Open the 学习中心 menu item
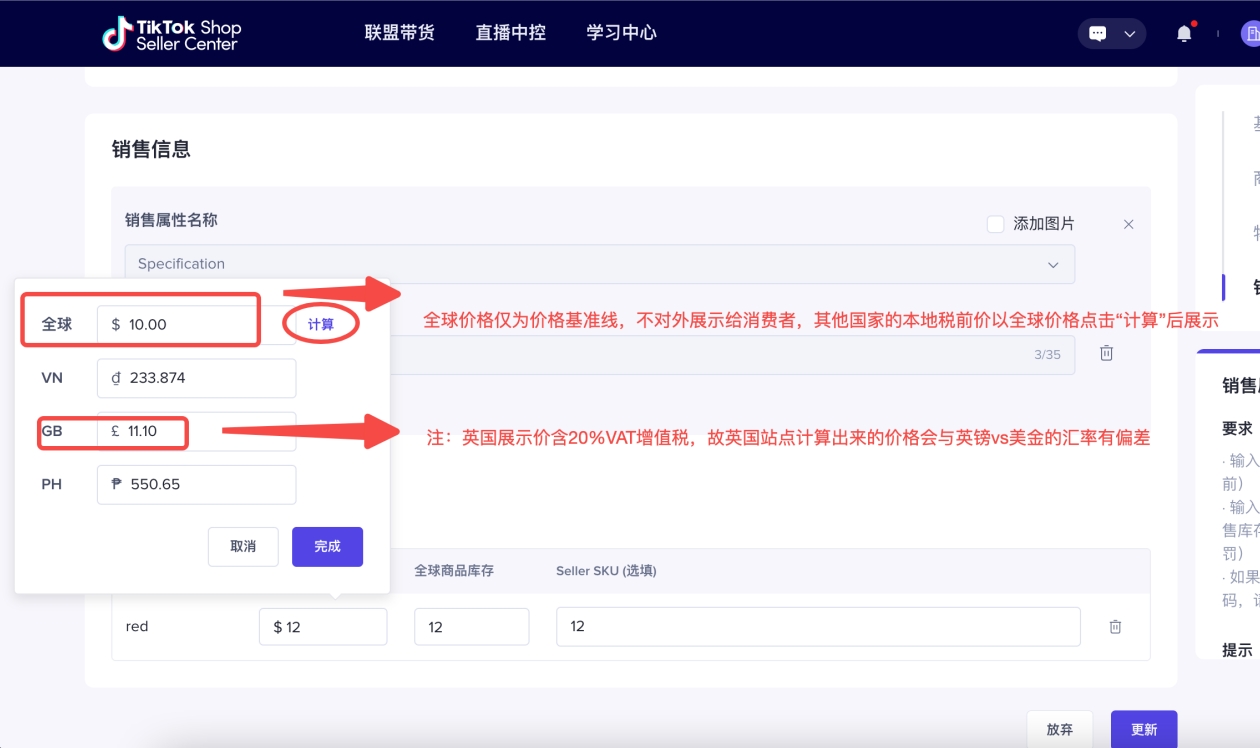 pos(620,32)
